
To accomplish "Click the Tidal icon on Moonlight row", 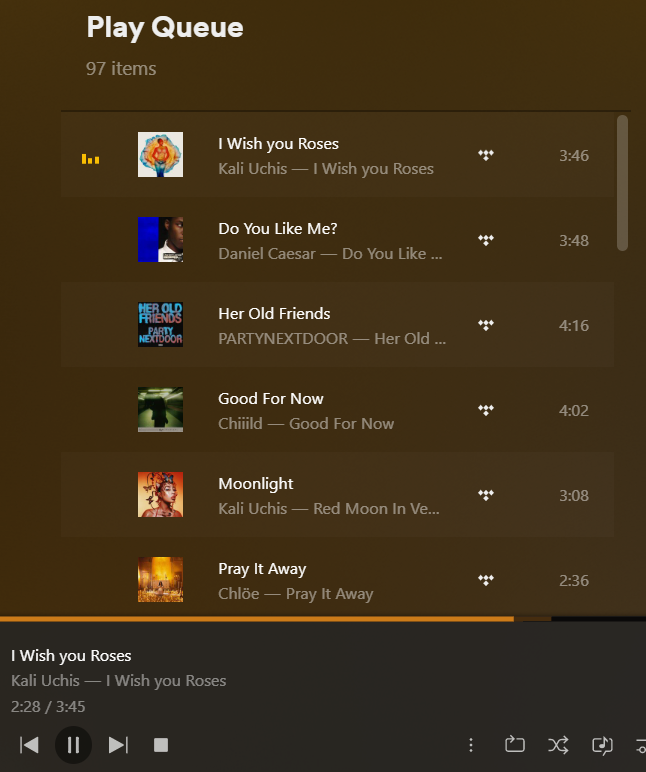I will coord(486,495).
